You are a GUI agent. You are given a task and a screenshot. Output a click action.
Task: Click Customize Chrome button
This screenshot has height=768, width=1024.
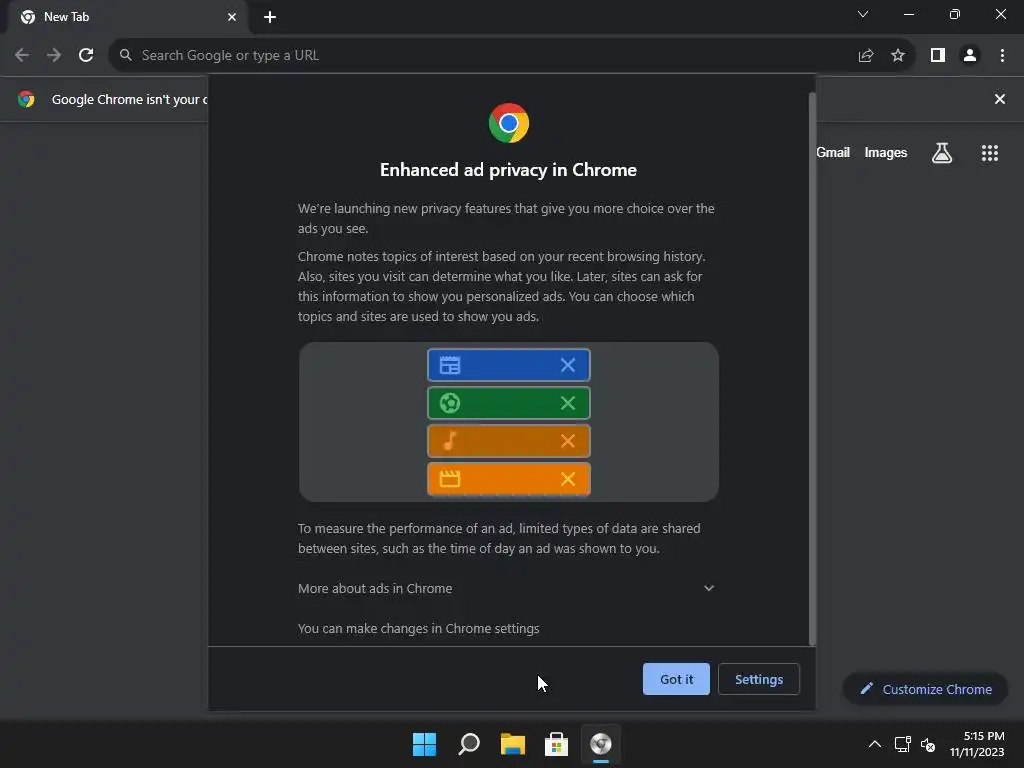point(925,689)
